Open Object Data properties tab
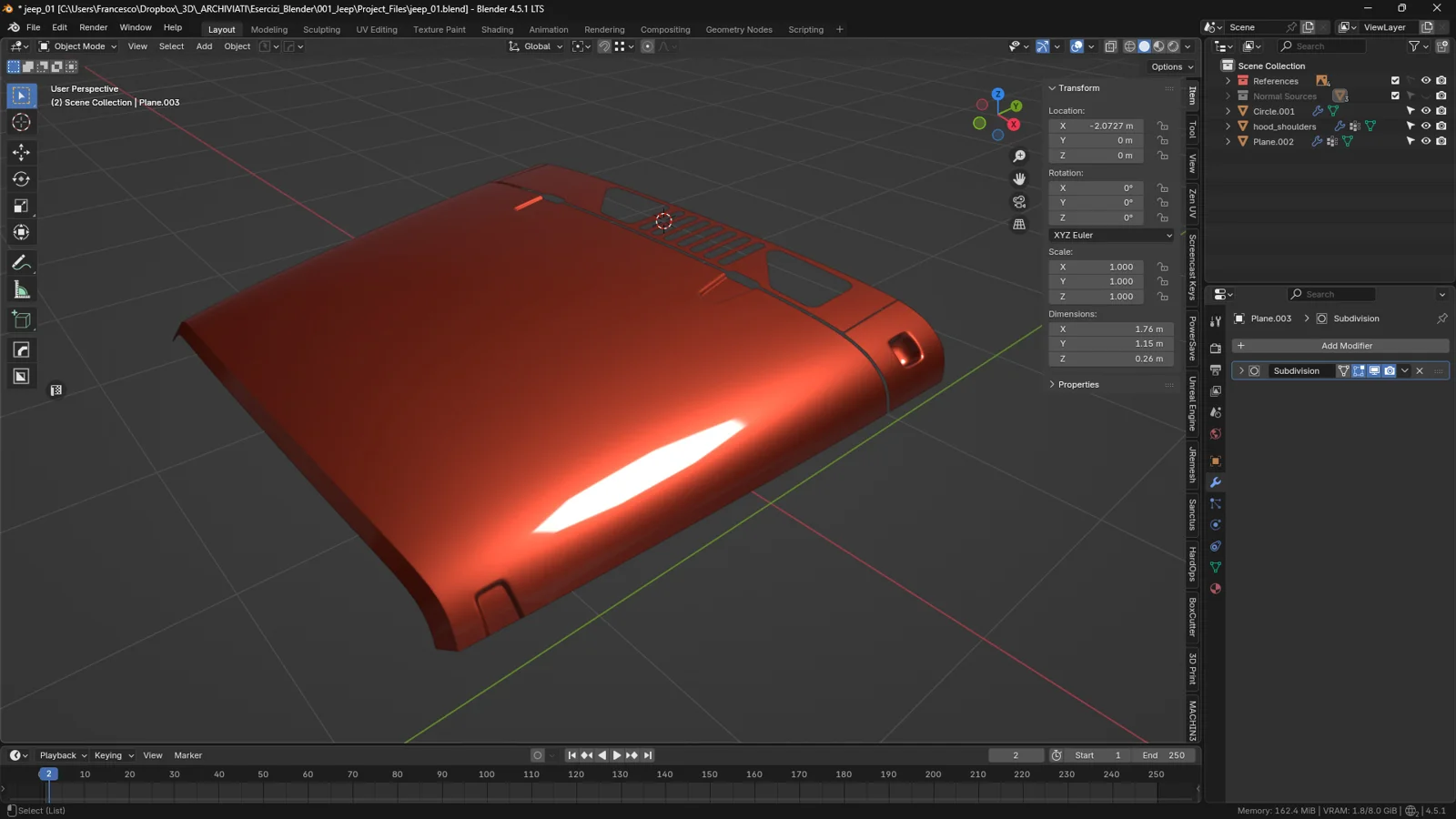 click(1216, 567)
